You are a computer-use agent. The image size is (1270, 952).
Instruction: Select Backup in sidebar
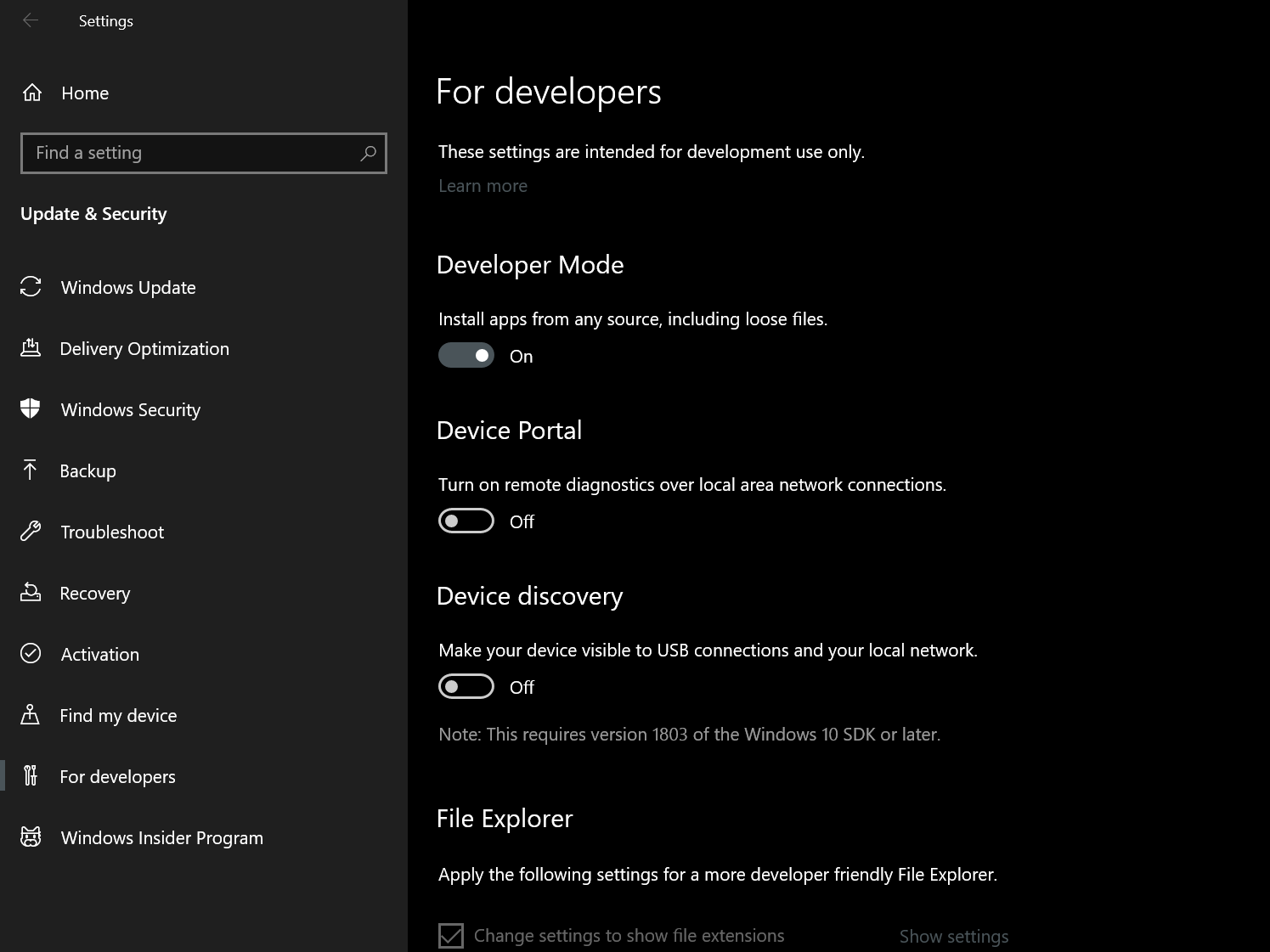click(204, 470)
